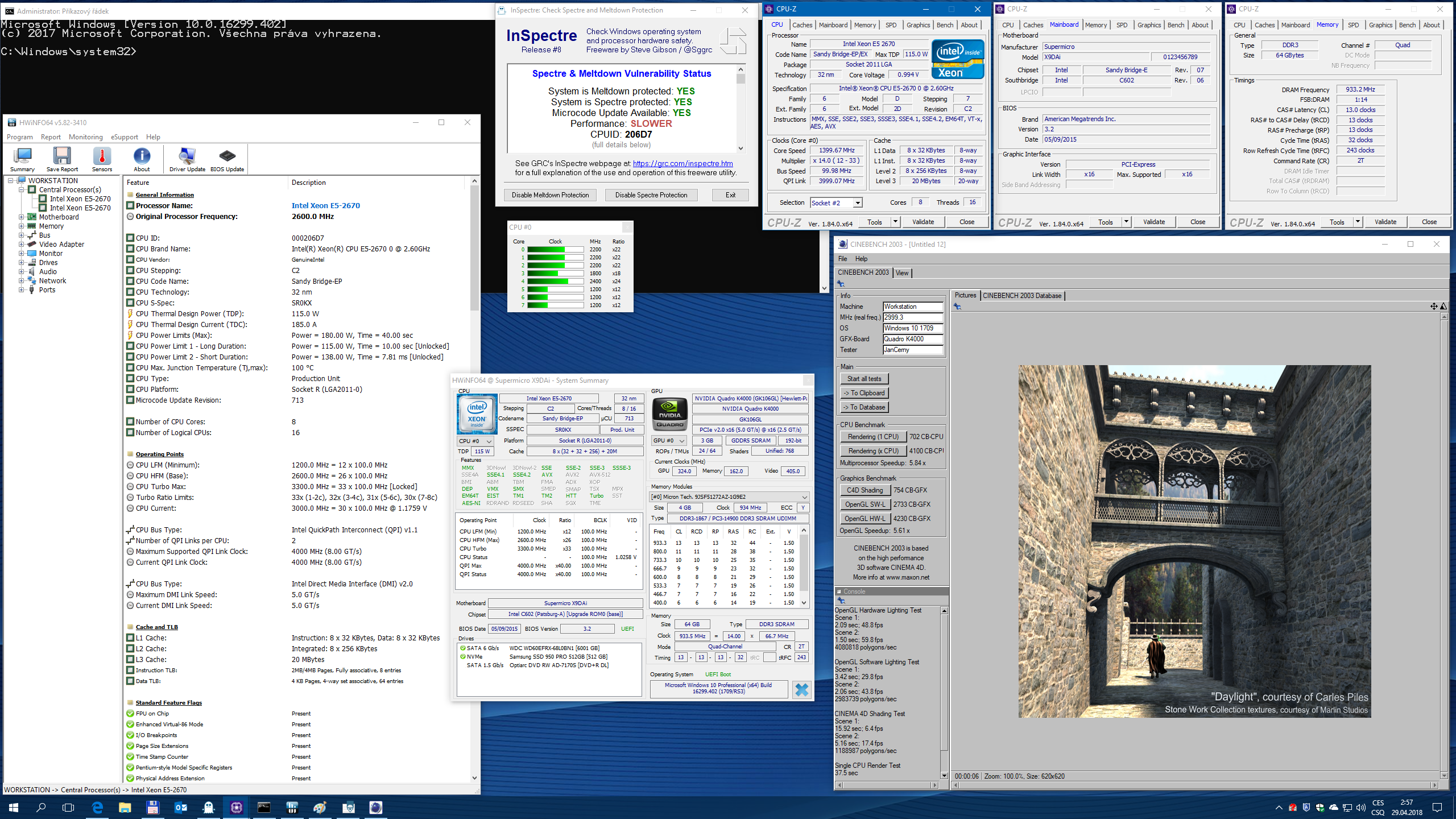Open the View tab in CINEBENCH
Viewport: 1456px width, 819px height.
pyautogui.click(x=902, y=273)
